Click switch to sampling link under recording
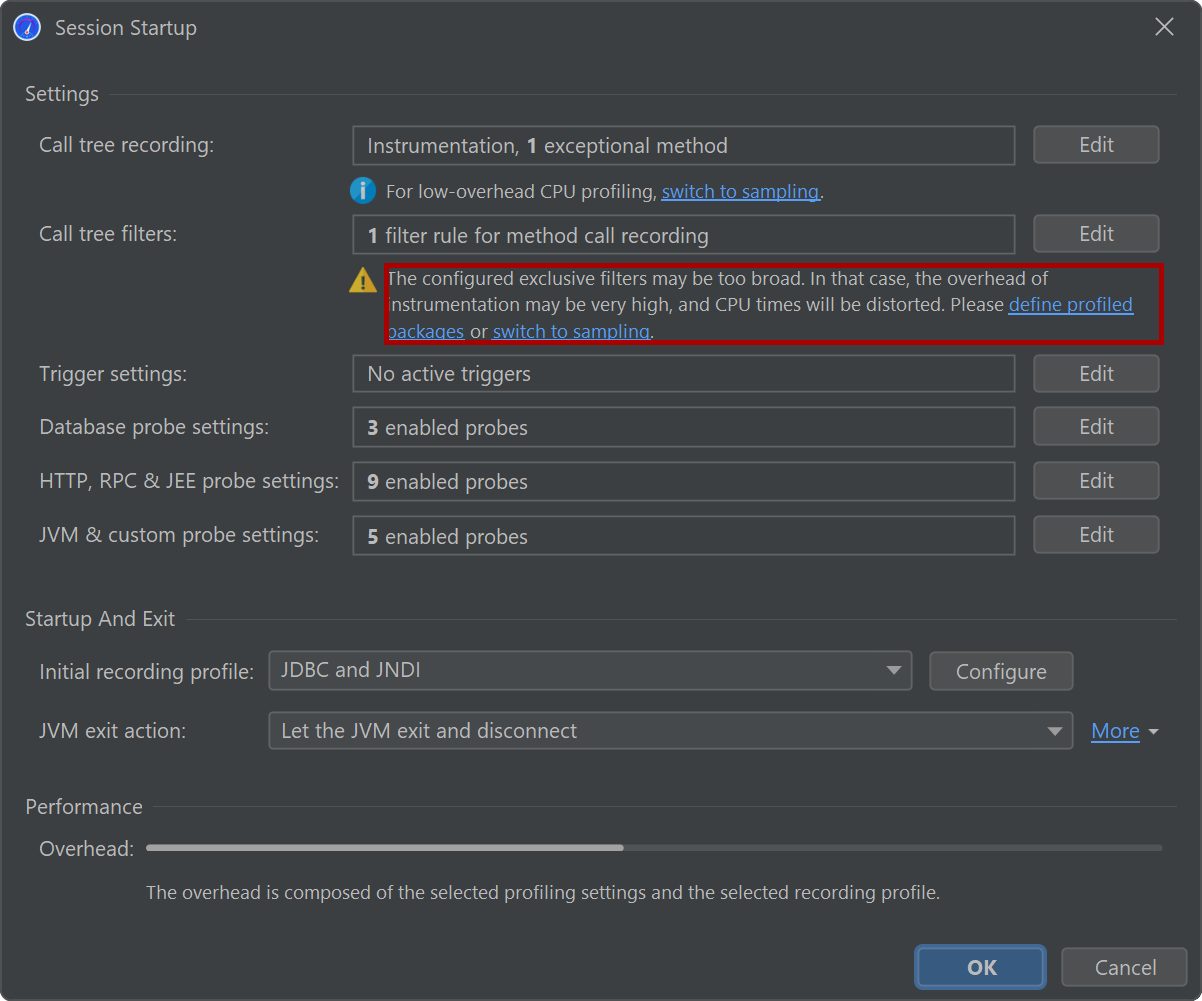The image size is (1202, 1001). click(x=740, y=192)
